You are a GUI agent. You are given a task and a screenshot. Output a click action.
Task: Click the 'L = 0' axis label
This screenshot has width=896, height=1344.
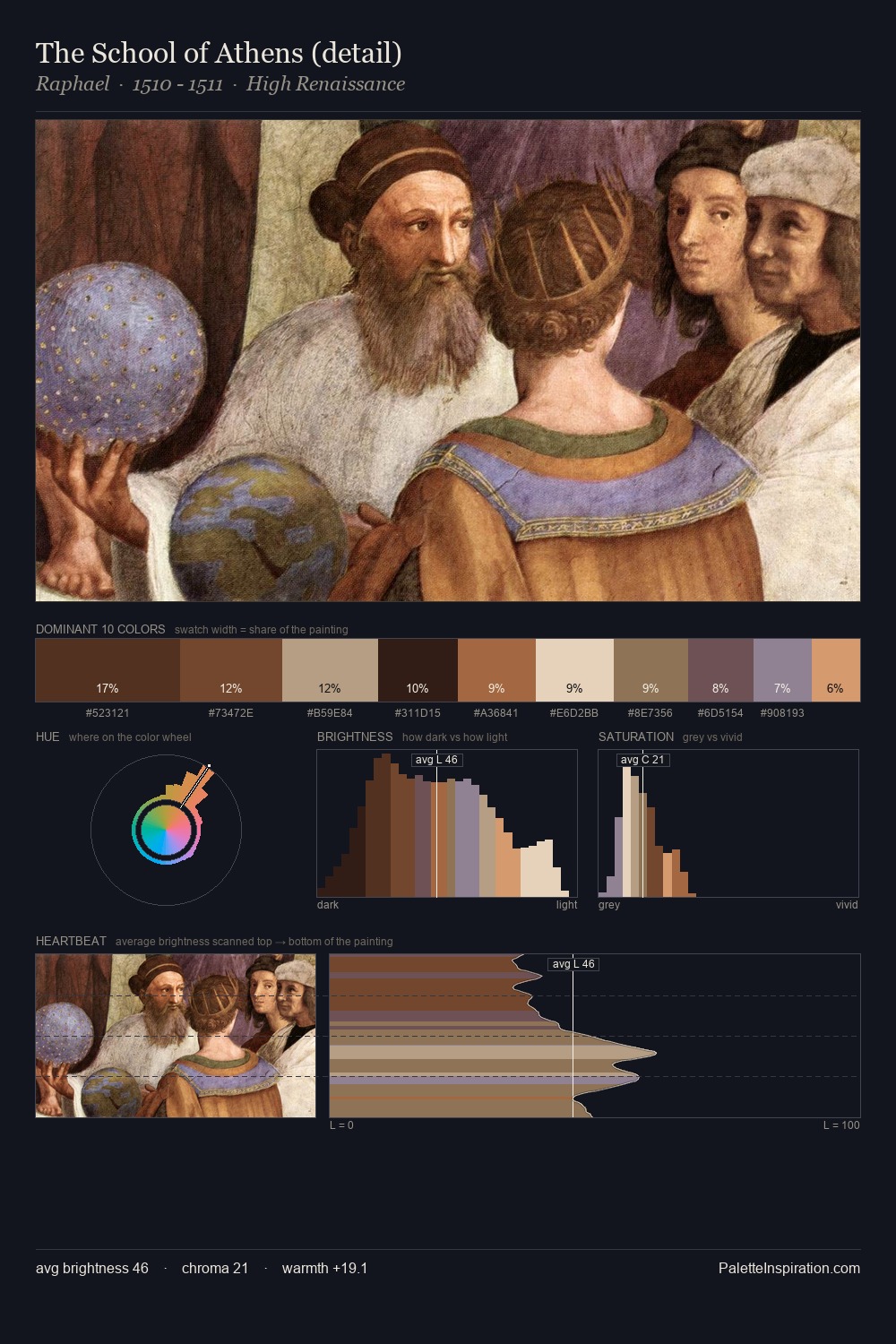[341, 1125]
